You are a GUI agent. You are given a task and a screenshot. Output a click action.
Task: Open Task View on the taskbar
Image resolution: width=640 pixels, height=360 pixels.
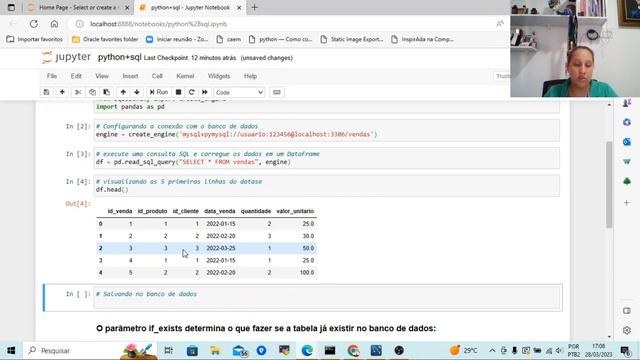coord(168,351)
